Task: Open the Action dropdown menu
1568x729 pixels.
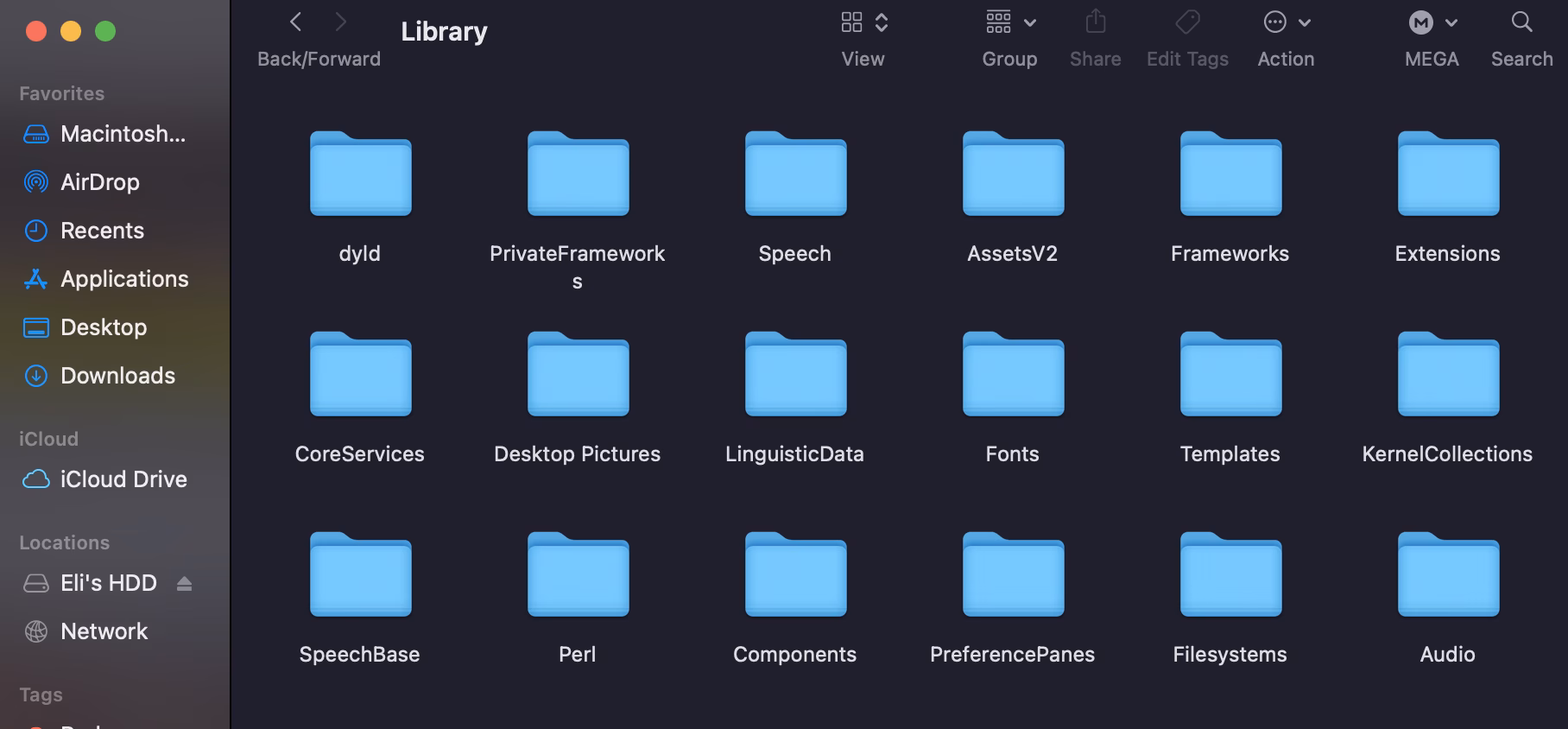Action: click(1286, 22)
